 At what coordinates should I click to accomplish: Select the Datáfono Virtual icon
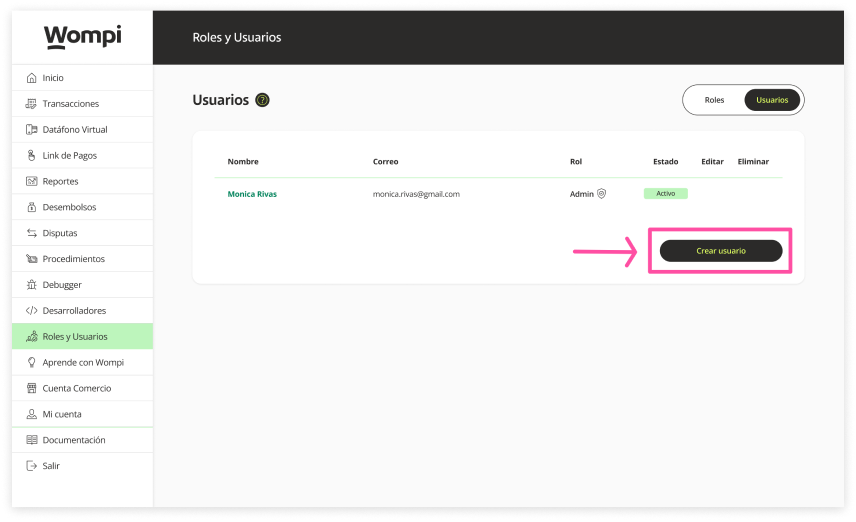coord(32,130)
